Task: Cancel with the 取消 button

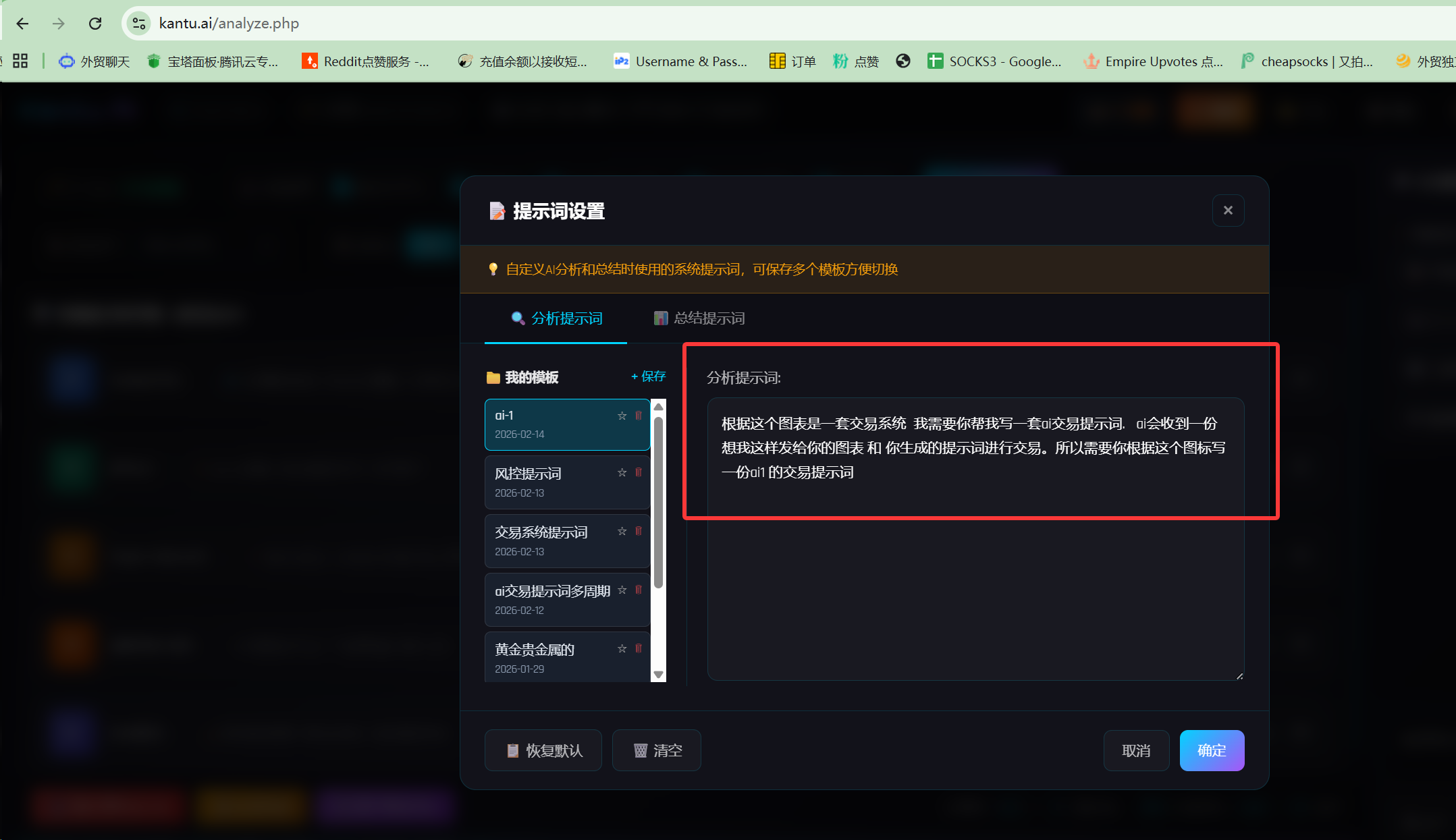Action: [x=1136, y=750]
